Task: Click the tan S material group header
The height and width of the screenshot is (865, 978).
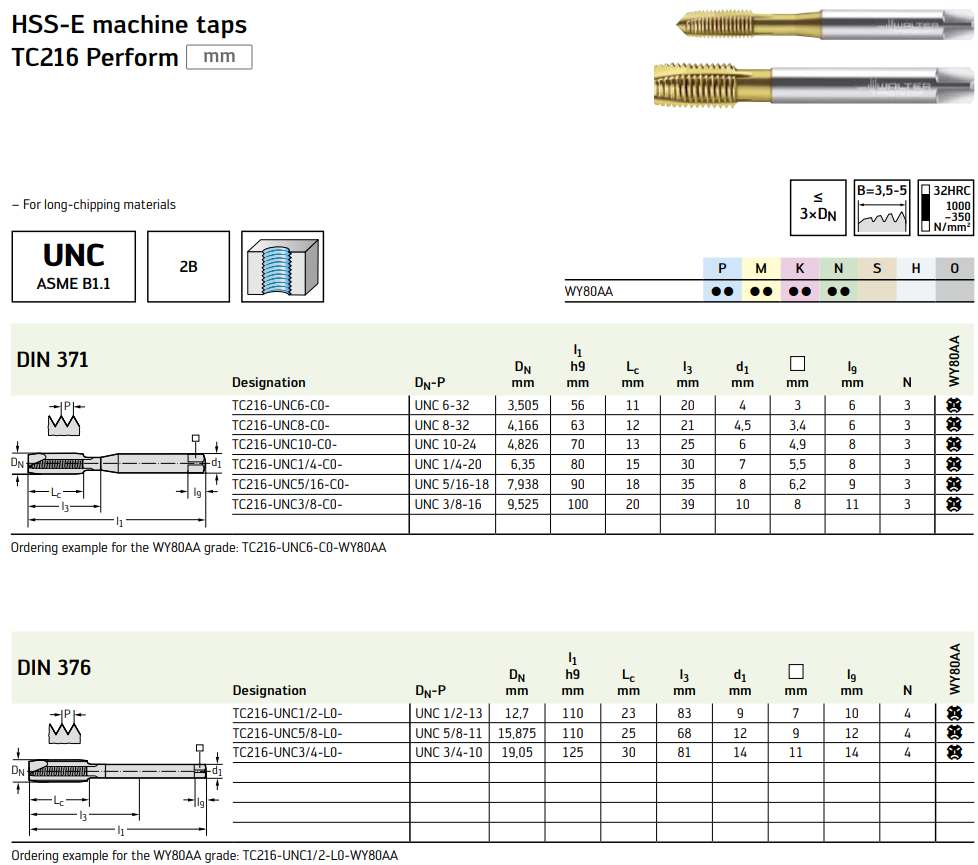Action: 877,268
